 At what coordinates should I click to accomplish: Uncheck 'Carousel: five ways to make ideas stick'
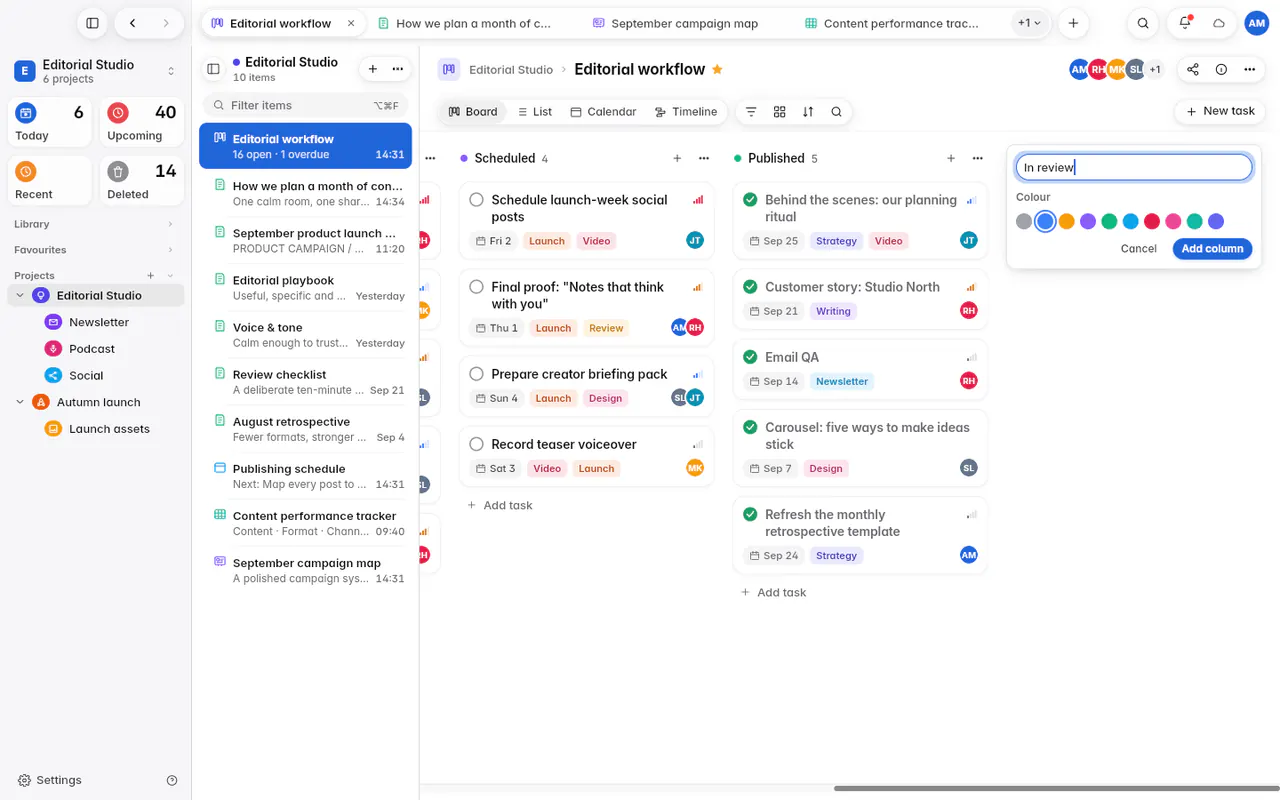coord(750,427)
